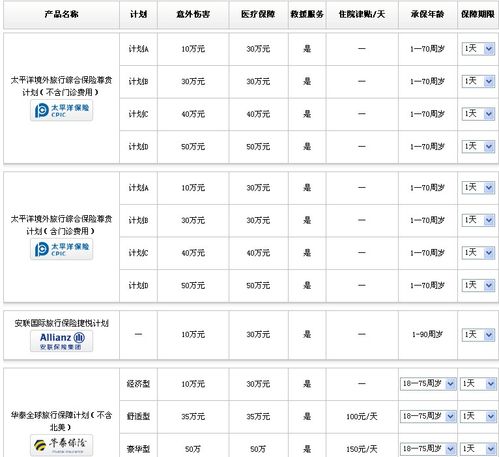Click 1-90周岁 age for Allianz plan
Screen dimensions: 499x457
click(427, 334)
